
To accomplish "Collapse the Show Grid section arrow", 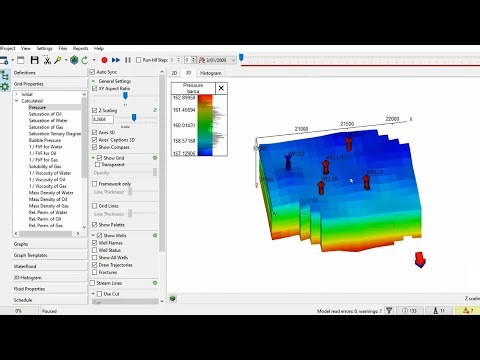I will coord(93,158).
